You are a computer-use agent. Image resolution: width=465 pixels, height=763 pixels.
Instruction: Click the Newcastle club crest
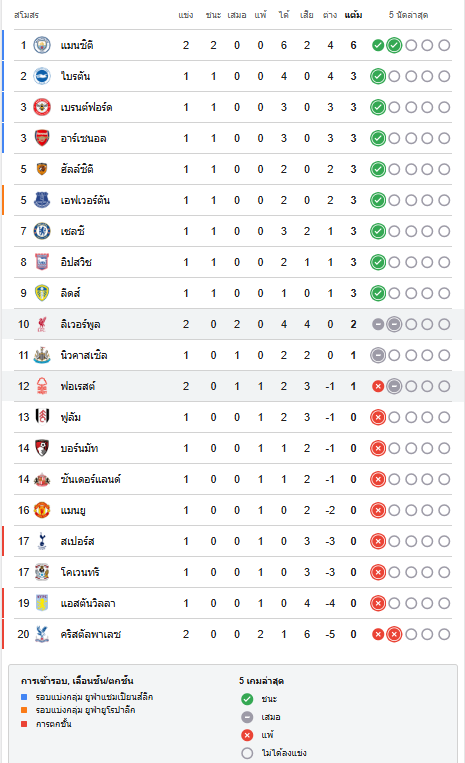(x=42, y=355)
